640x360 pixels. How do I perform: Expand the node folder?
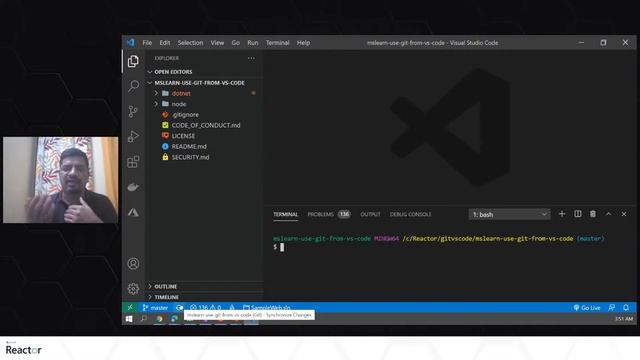(204, 104)
